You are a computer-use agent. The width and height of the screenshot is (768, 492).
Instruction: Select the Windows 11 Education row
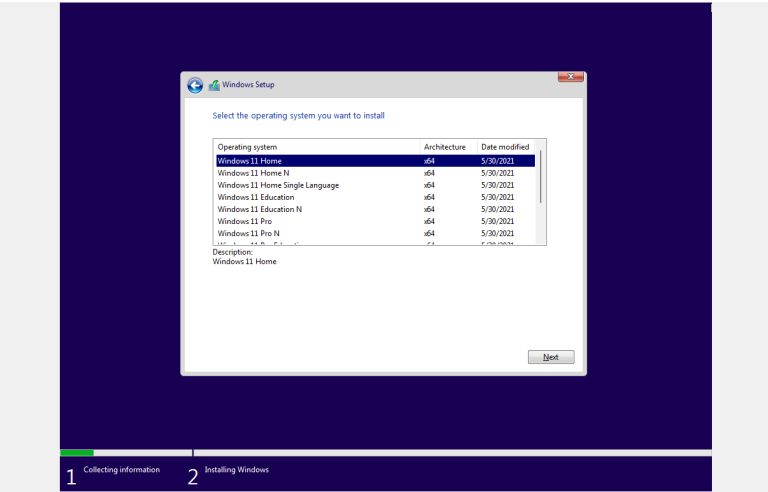(x=375, y=197)
